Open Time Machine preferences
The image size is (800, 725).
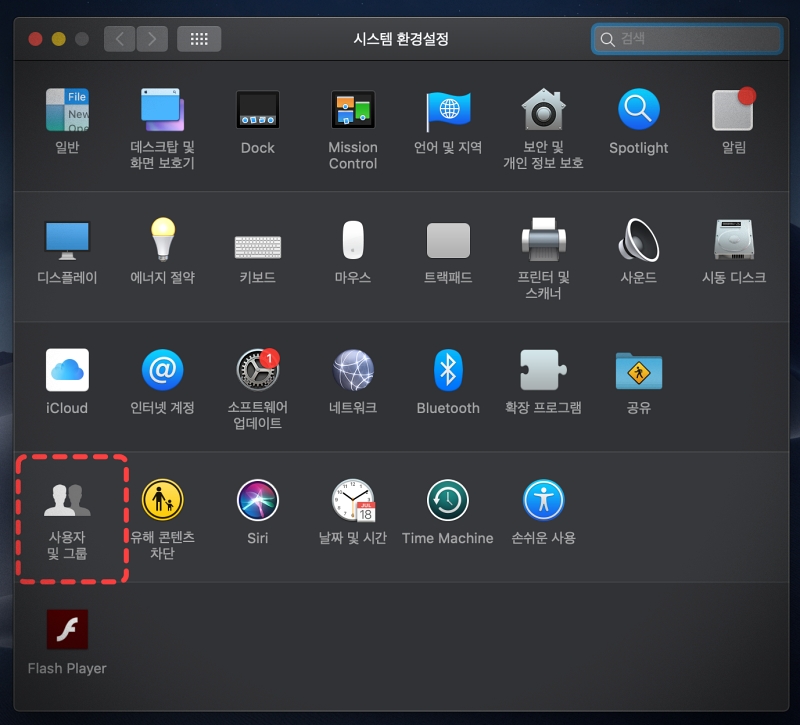pyautogui.click(x=448, y=500)
